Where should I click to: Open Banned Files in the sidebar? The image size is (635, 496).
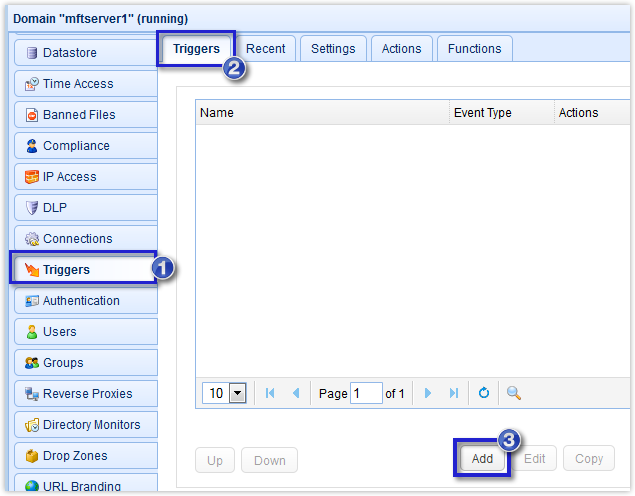point(85,115)
